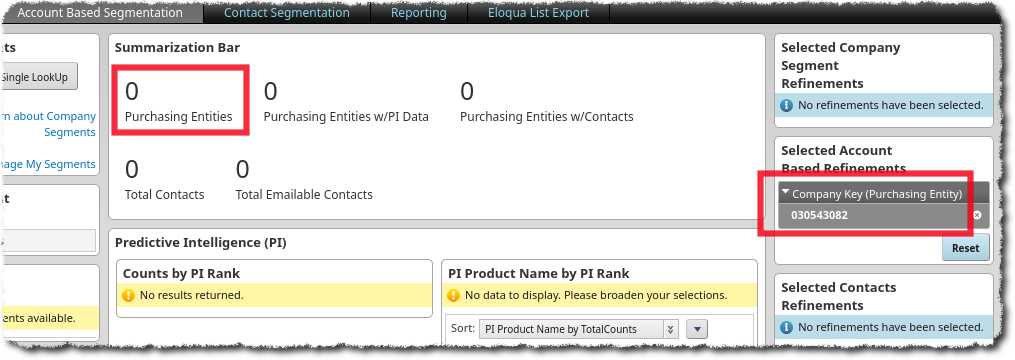Viewport: 1015px width, 360px height.
Task: Remove the 030543082 company key refinement
Action: (x=977, y=215)
